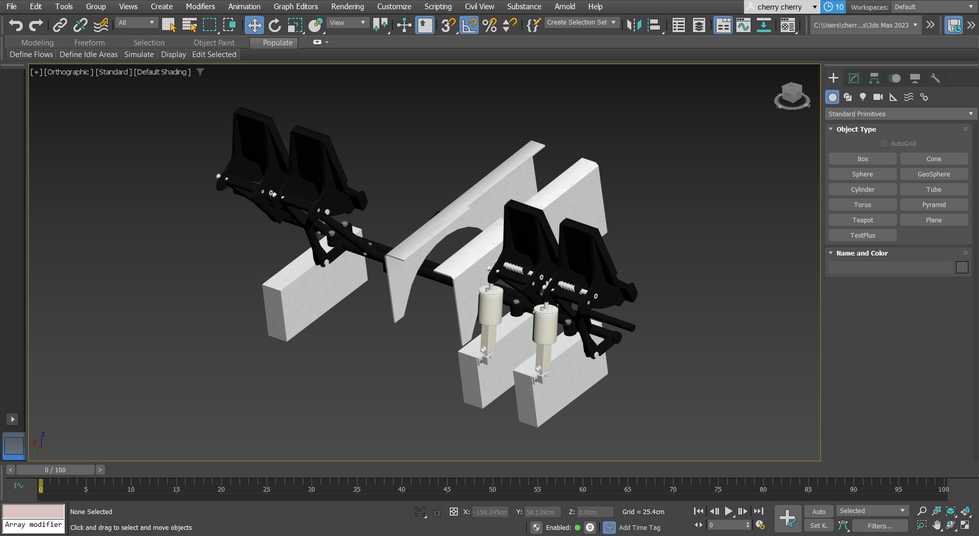The image size is (979, 536).
Task: Open key filter Selected dropdown
Action: click(x=872, y=511)
